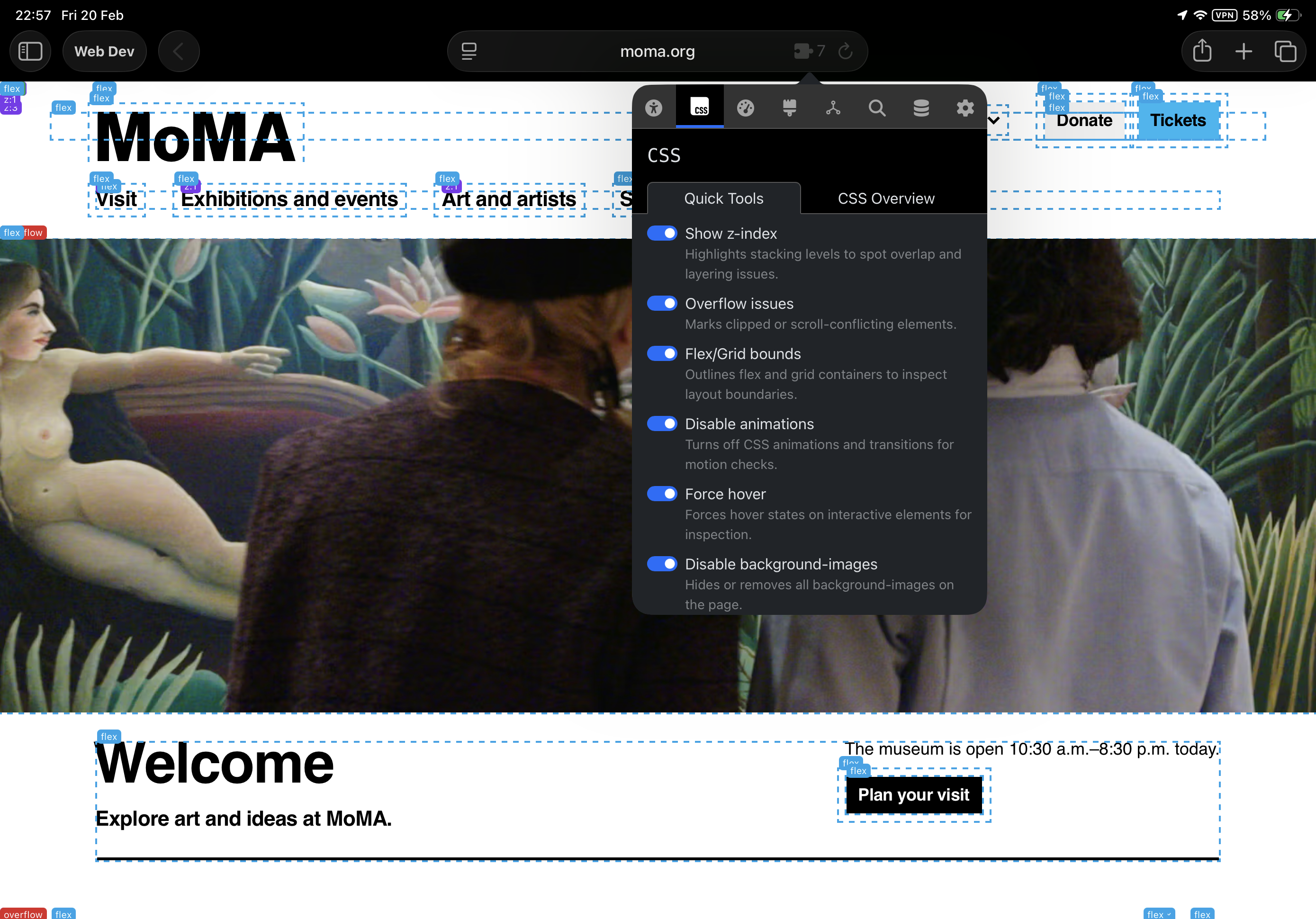Disable the Overflow issues toggle
The width and height of the screenshot is (1316, 919).
pyautogui.click(x=662, y=303)
